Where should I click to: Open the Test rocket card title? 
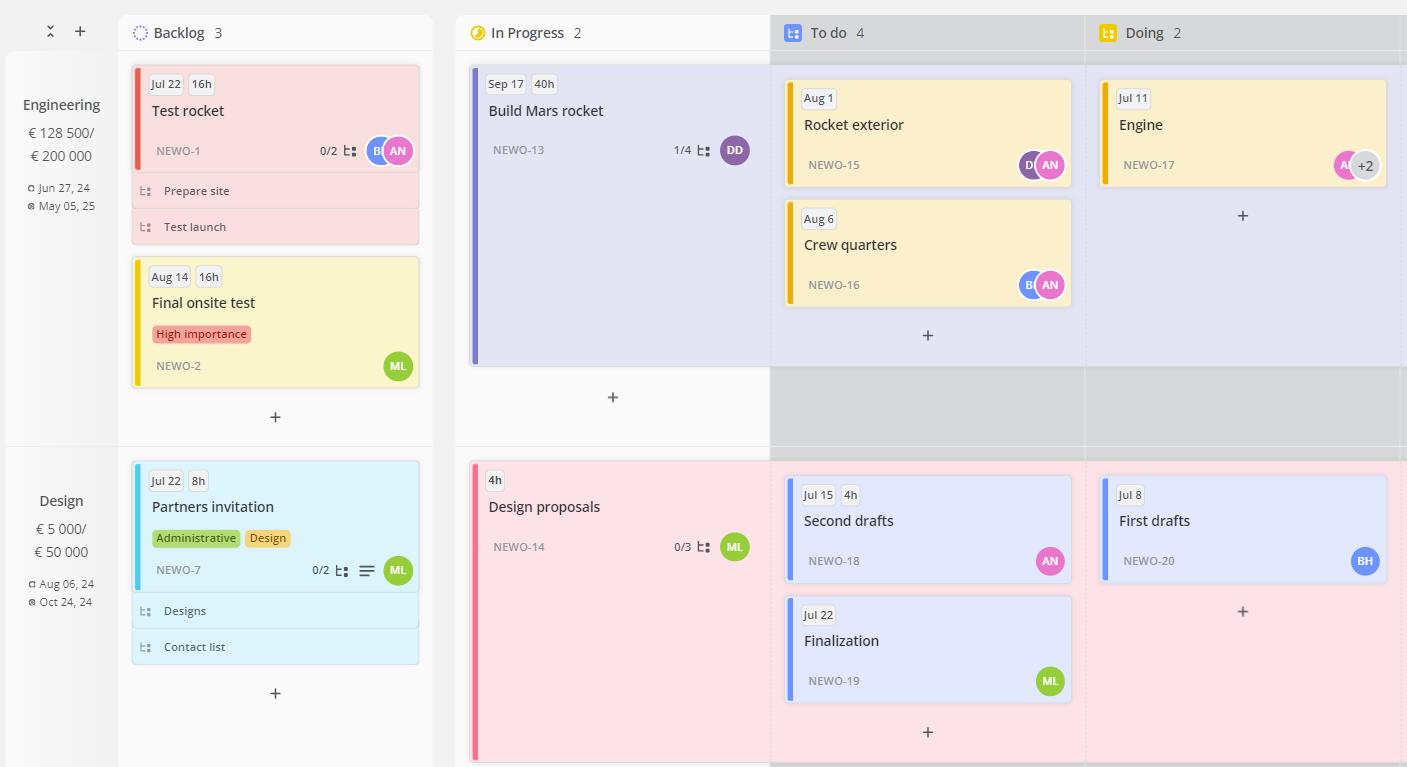click(x=188, y=111)
